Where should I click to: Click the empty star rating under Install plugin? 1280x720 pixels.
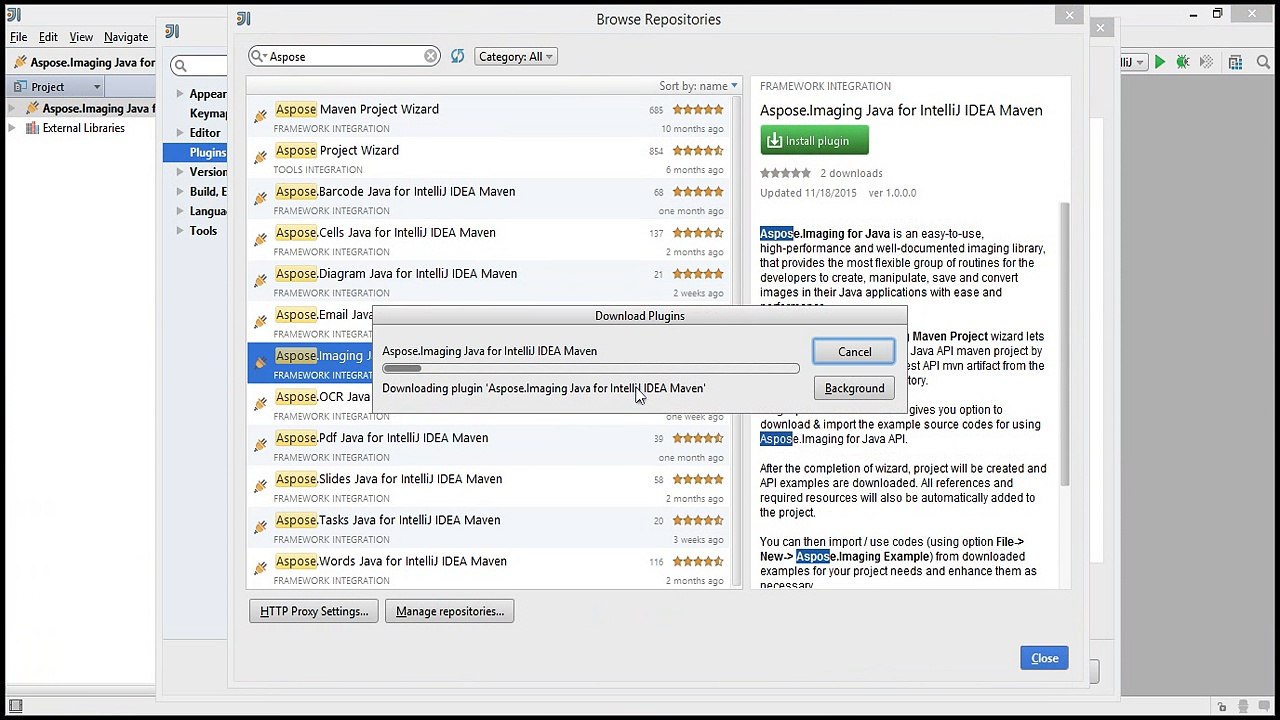(x=786, y=173)
